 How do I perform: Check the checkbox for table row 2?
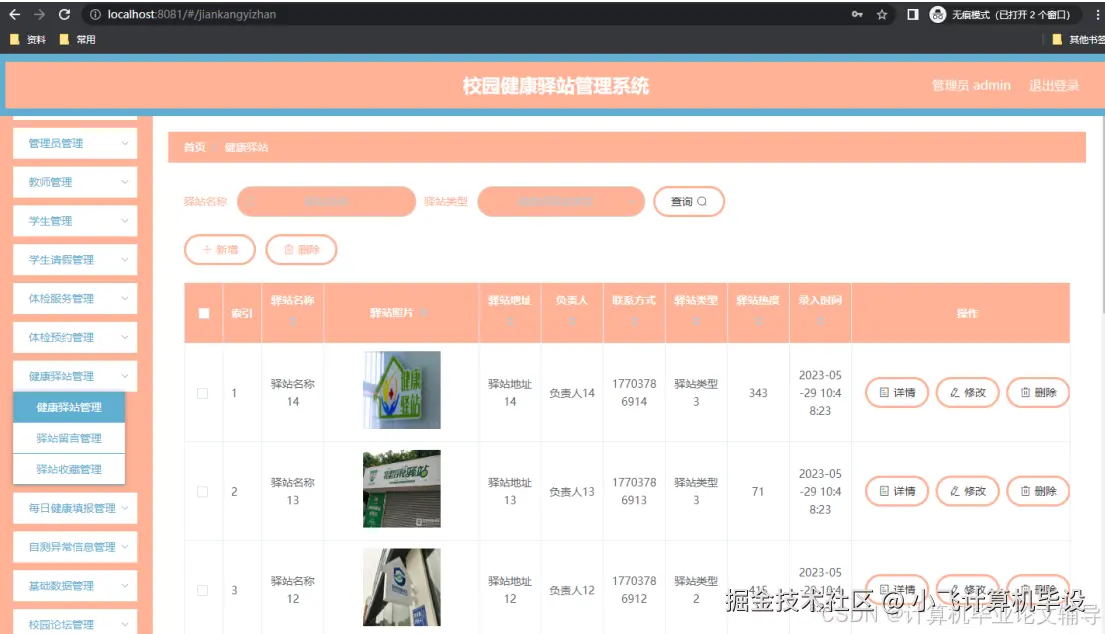(203, 491)
